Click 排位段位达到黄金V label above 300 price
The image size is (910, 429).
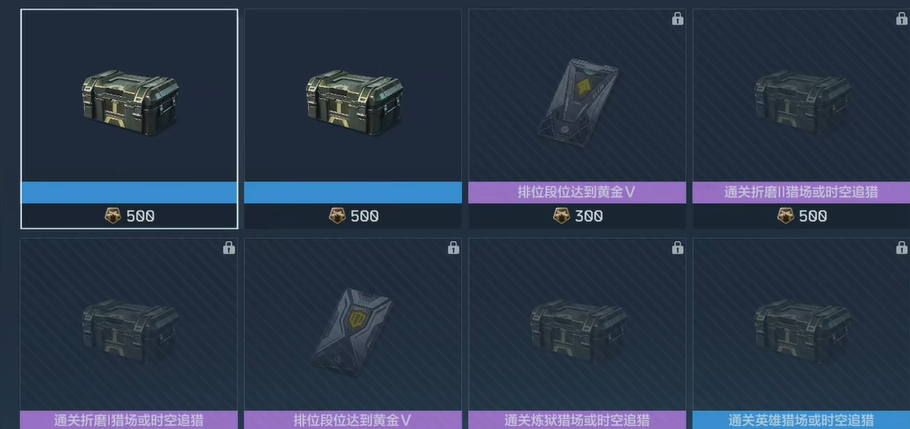click(577, 192)
